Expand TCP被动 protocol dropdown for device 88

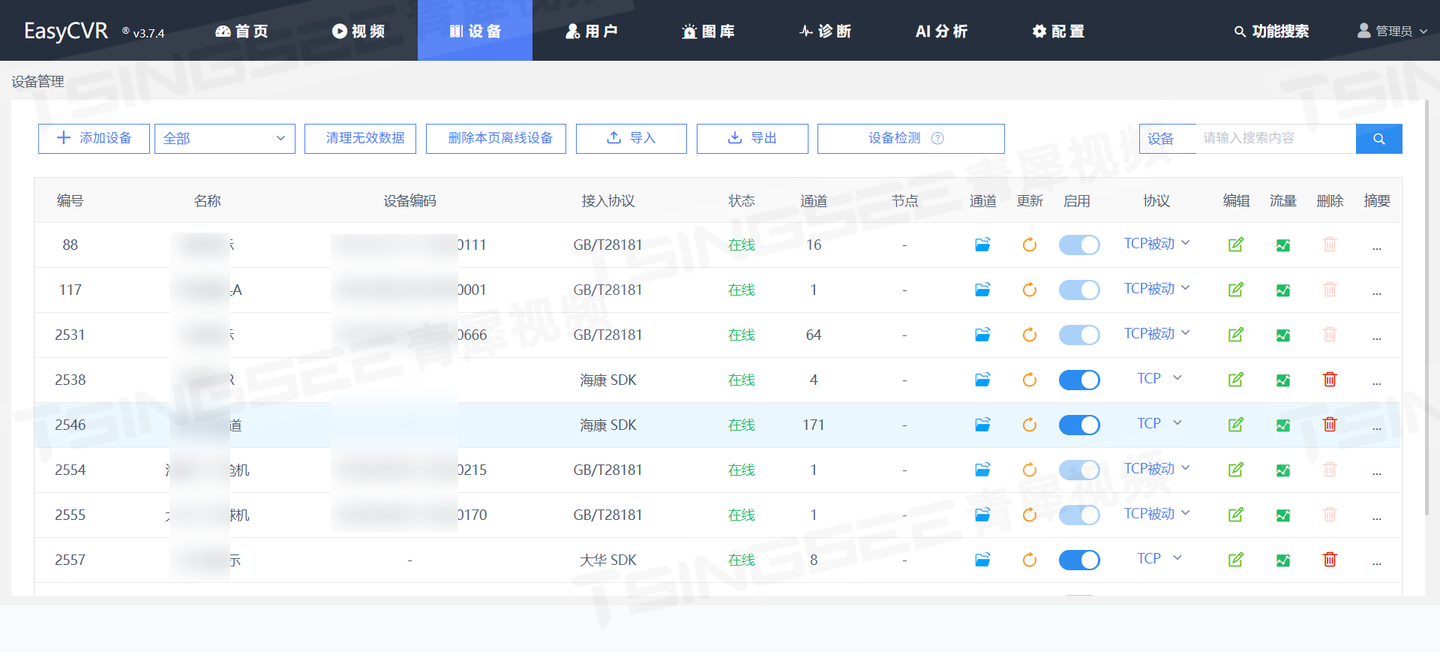point(1157,244)
